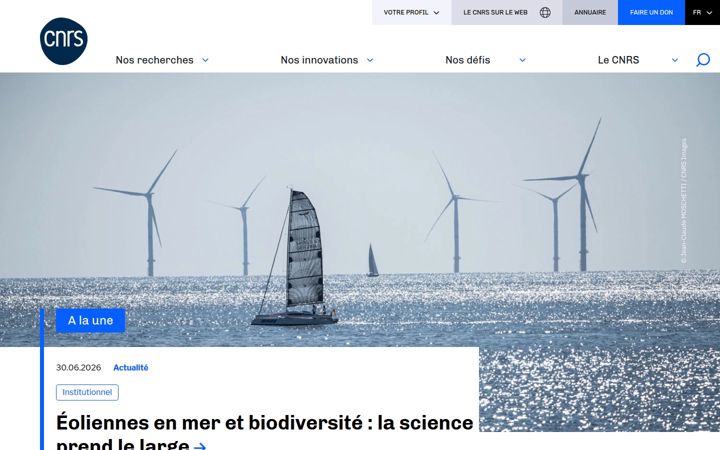Expand the Nos recherches chevron
Screen dimensions: 720x450
[x=205, y=60]
